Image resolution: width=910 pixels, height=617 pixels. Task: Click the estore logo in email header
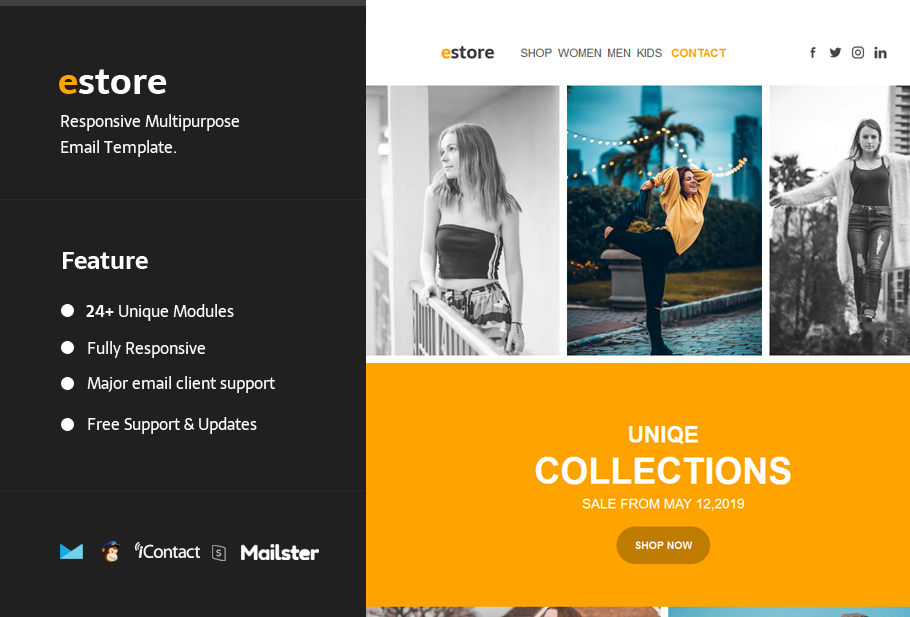pyautogui.click(x=468, y=53)
